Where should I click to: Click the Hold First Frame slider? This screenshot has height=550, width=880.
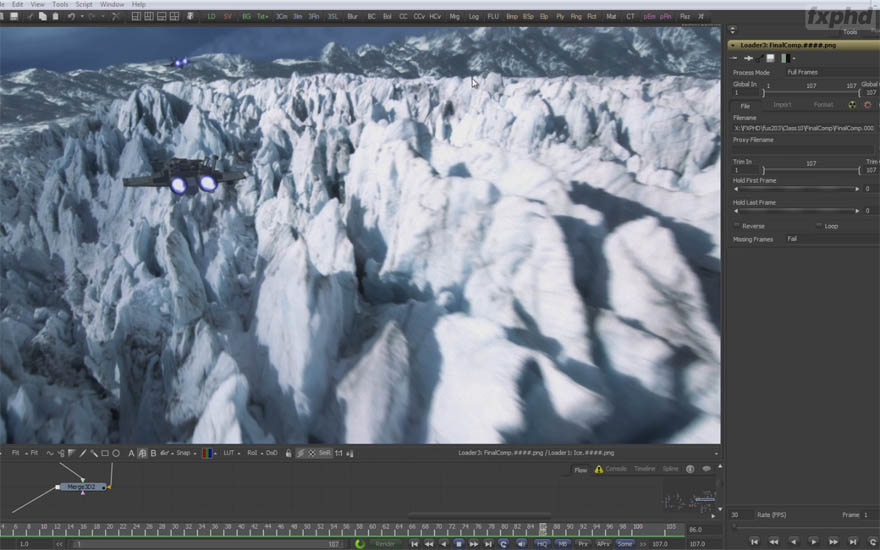797,189
